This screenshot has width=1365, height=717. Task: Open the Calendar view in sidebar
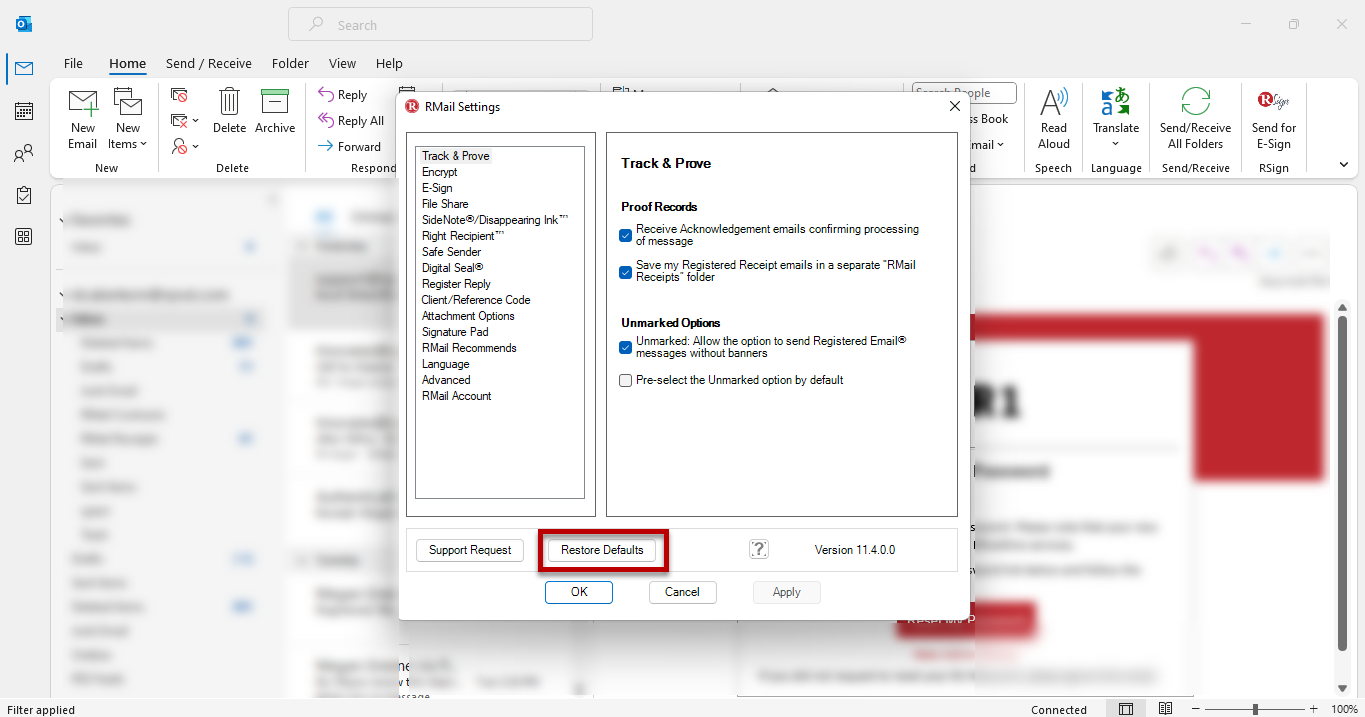[24, 111]
